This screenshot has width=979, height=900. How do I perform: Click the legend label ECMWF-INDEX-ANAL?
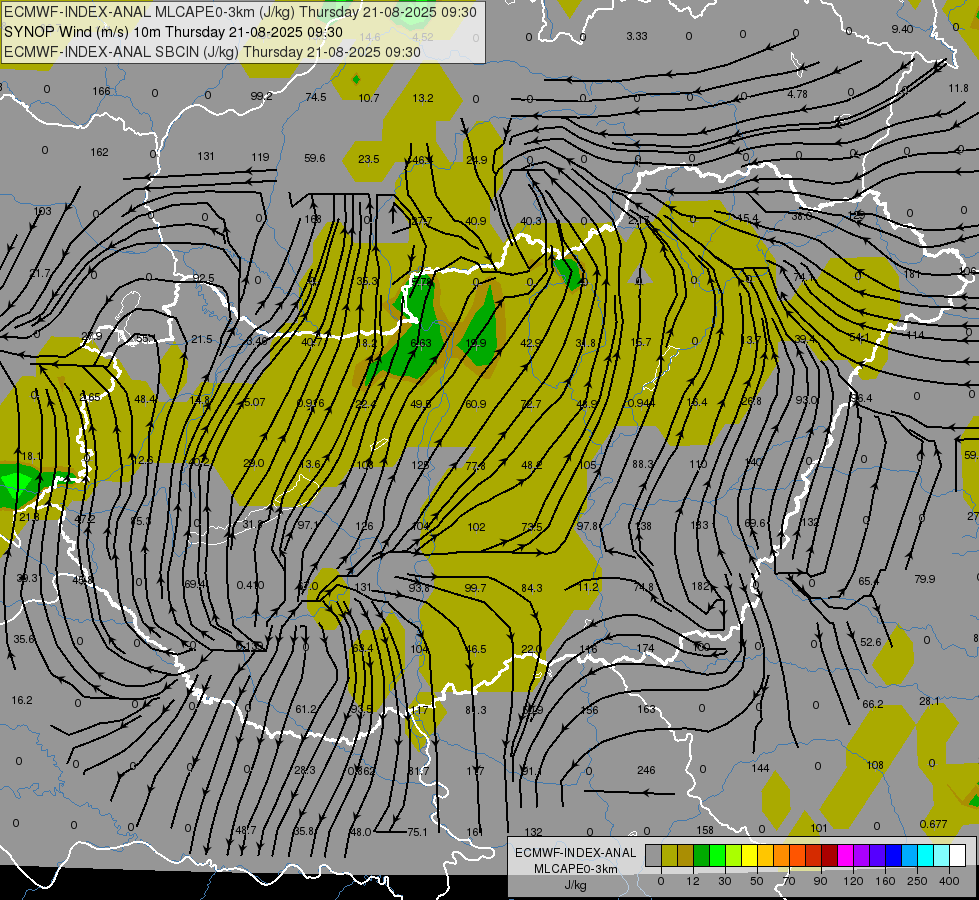(575, 853)
